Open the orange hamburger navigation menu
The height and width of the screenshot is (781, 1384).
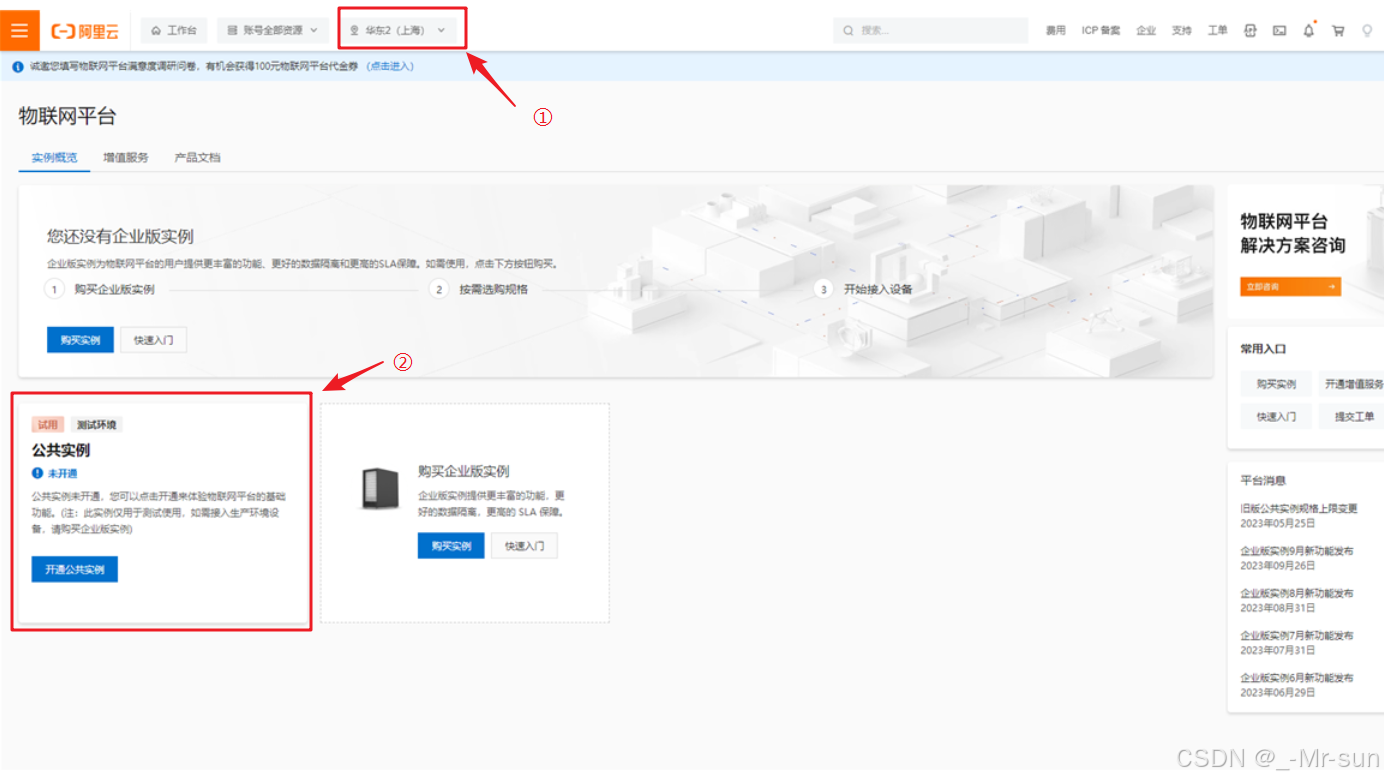pos(20,30)
